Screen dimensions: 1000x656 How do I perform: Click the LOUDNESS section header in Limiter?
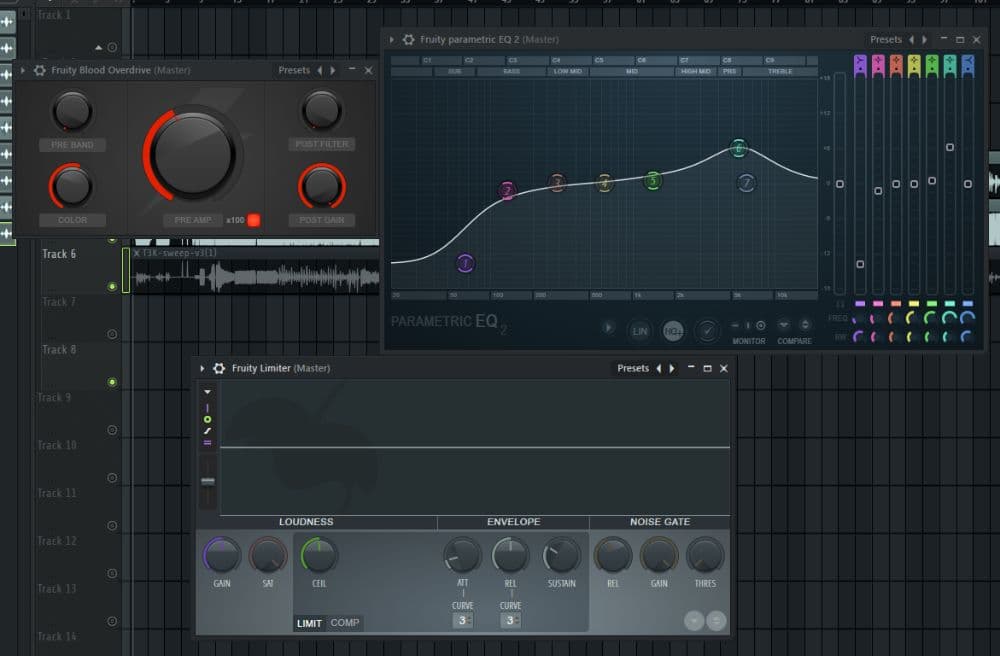pos(306,521)
